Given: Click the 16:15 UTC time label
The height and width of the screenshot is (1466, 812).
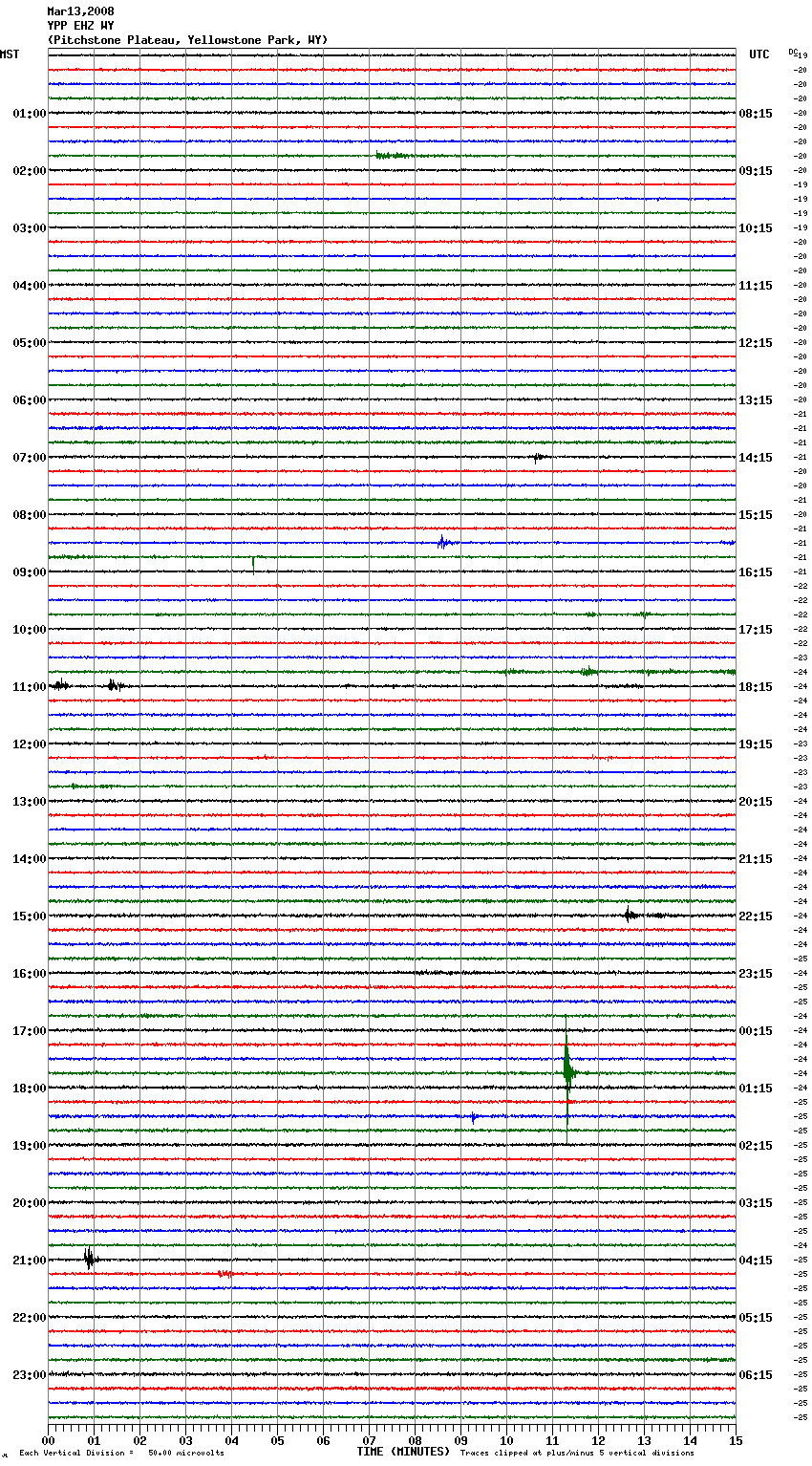Looking at the screenshot, I should coord(756,572).
